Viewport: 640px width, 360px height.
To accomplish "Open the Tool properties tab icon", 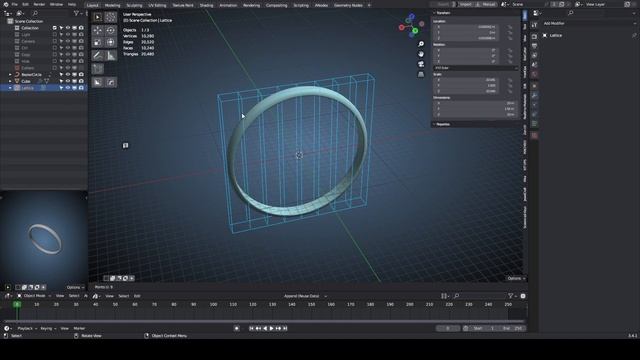I will point(534,25).
